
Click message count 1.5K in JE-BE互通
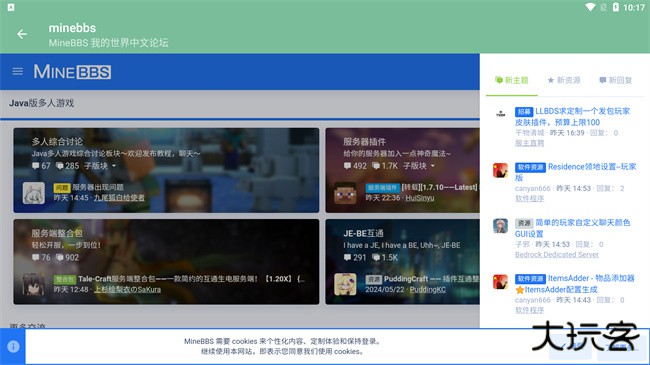385,258
